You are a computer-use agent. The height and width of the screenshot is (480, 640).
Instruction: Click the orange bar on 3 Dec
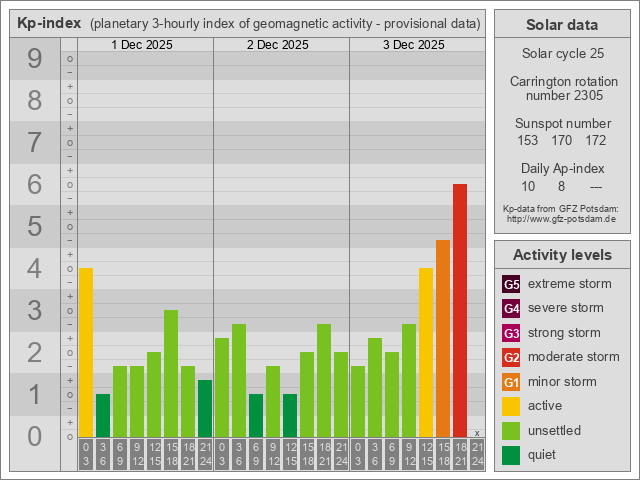click(x=443, y=338)
